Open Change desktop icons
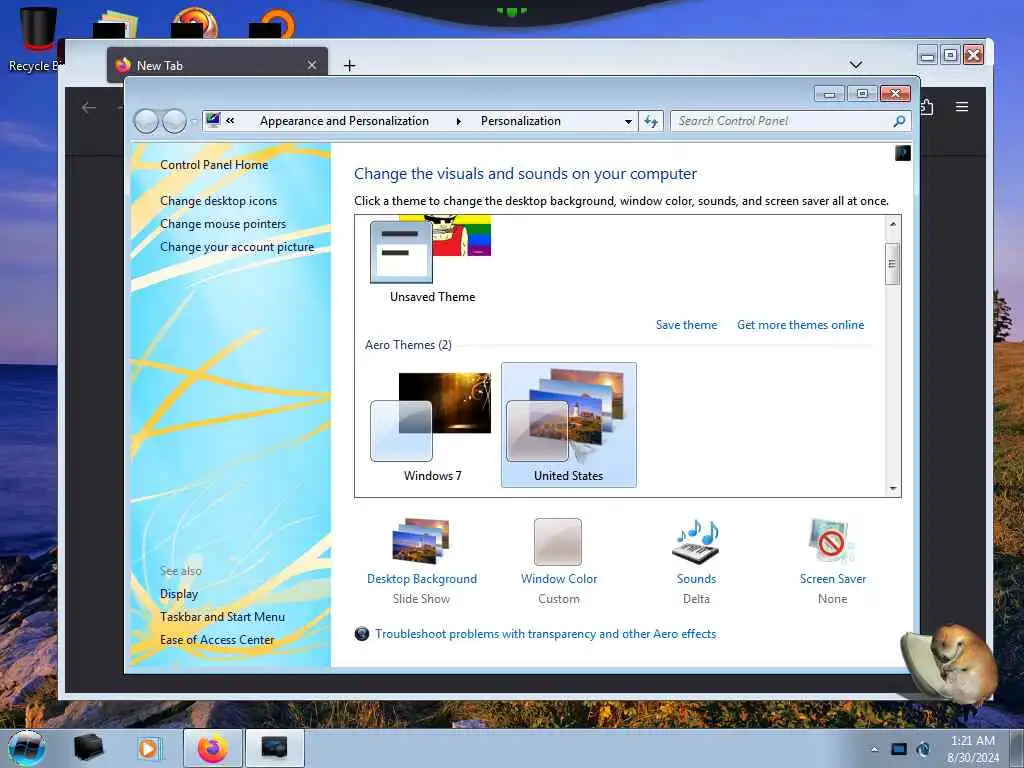Screen dimensions: 1024x768 [x=218, y=200]
